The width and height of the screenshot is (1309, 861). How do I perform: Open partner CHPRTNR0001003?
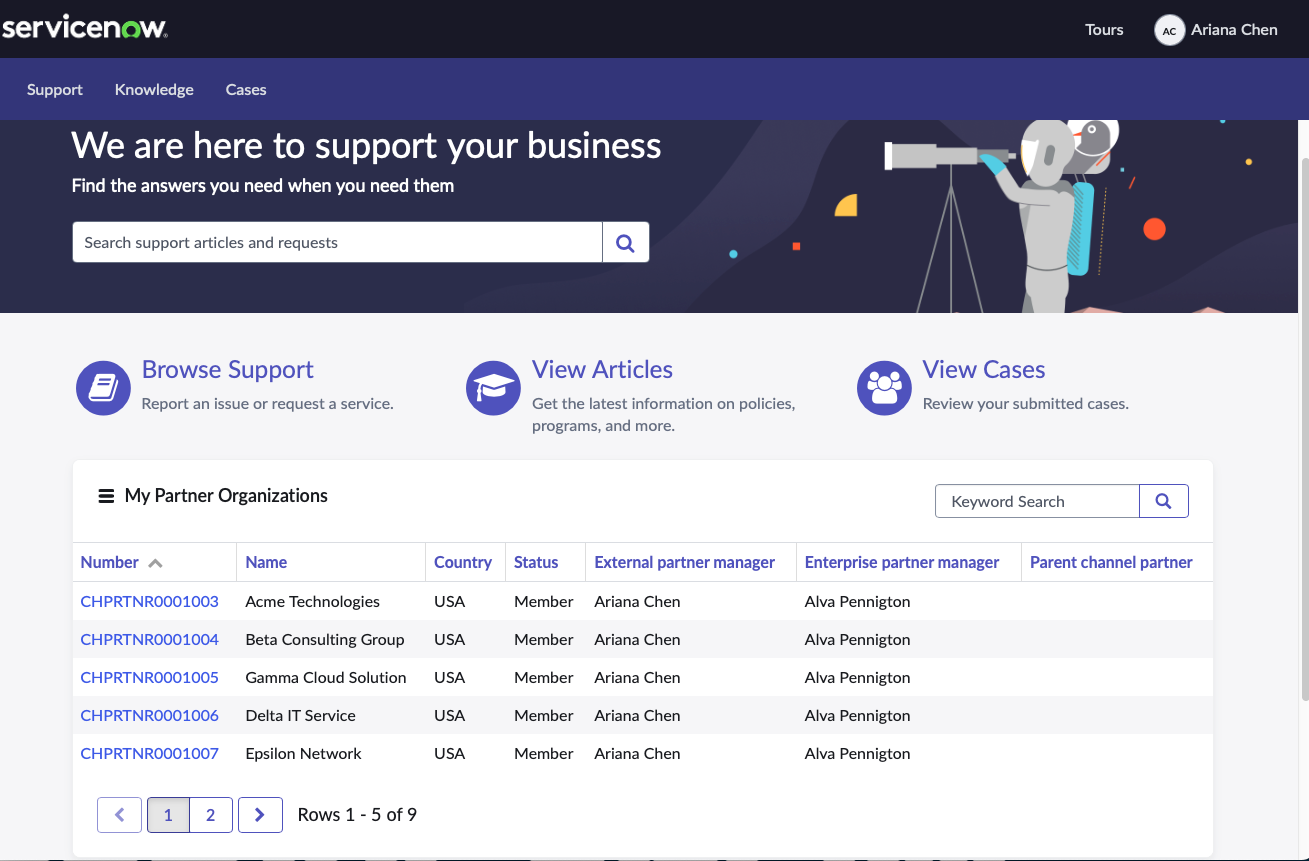coord(150,601)
